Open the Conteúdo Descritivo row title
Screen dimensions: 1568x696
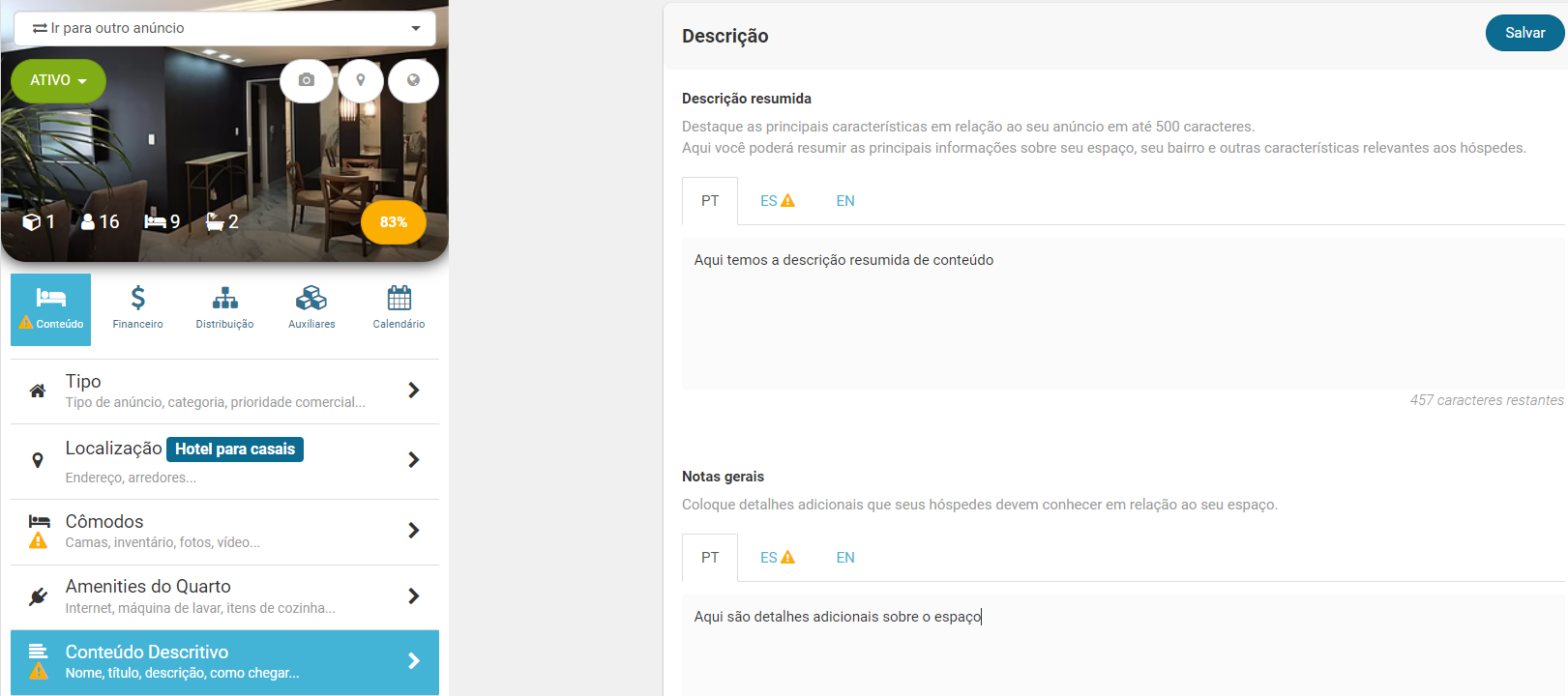click(147, 652)
